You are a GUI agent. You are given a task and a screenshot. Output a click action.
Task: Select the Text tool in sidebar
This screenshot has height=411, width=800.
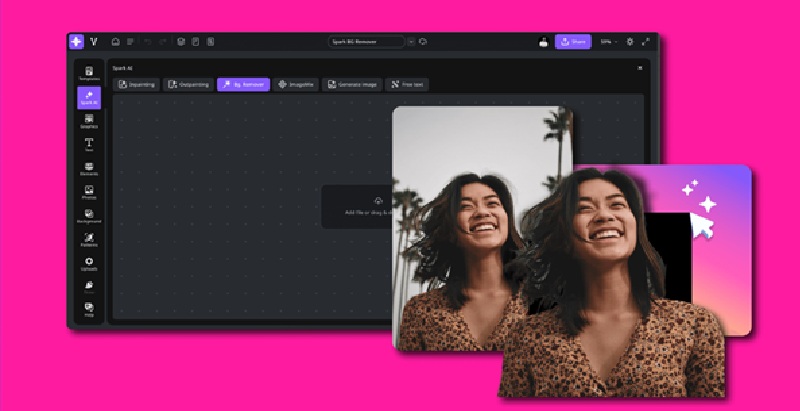click(89, 145)
